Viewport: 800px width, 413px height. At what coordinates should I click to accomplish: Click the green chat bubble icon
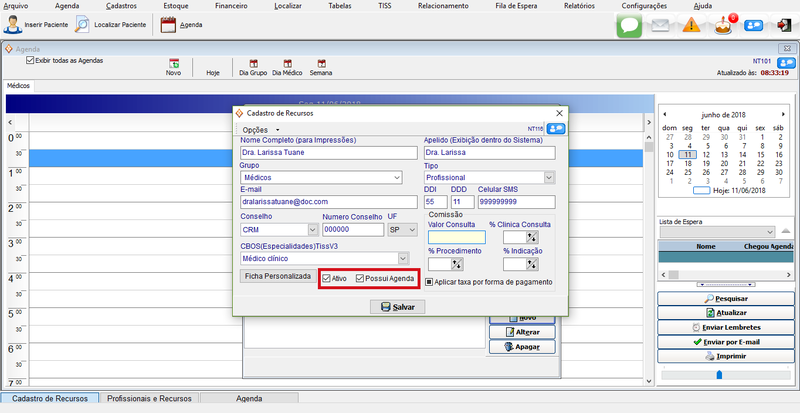[628, 26]
